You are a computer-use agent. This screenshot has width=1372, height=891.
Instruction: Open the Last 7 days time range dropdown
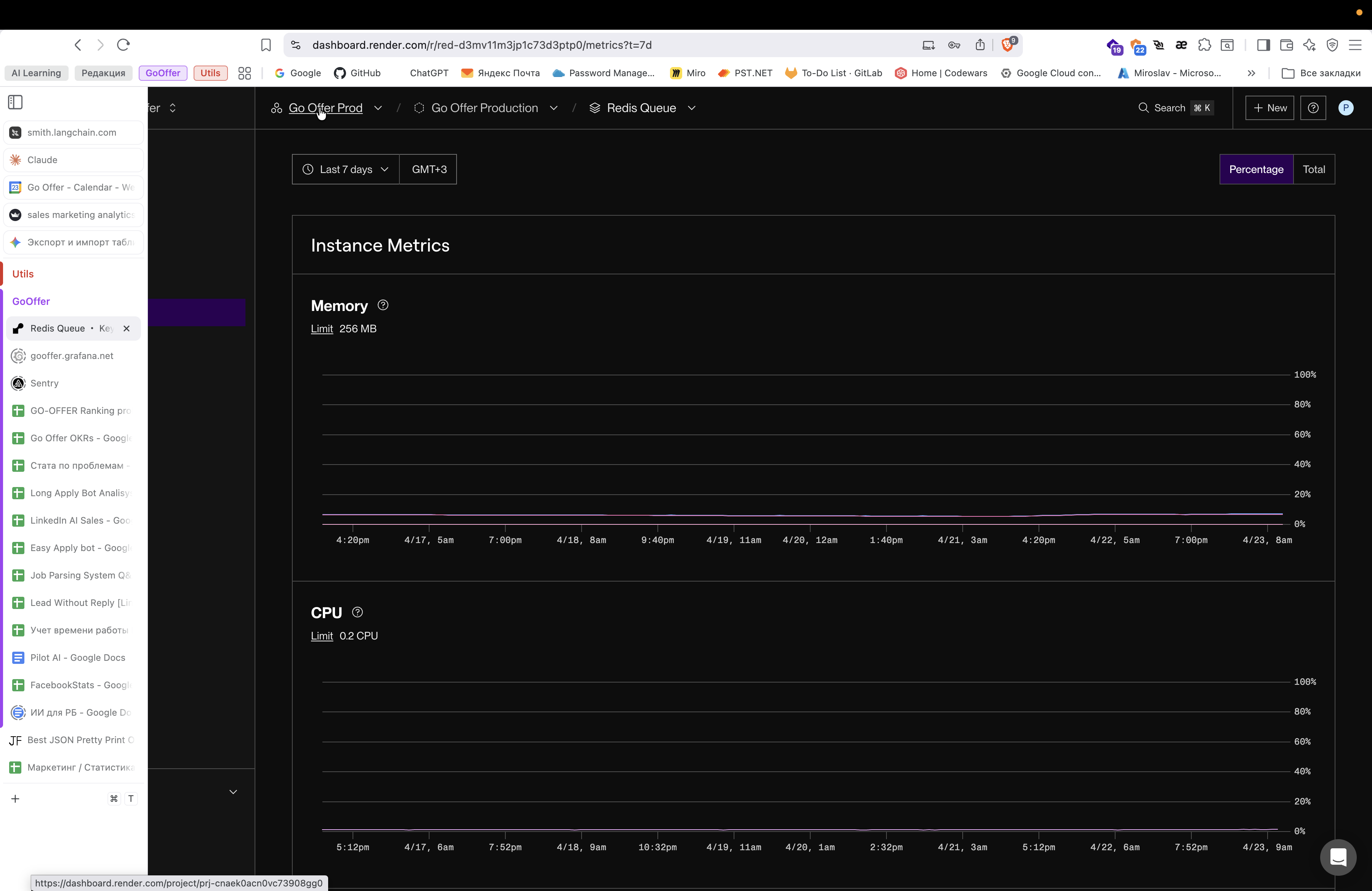click(345, 170)
